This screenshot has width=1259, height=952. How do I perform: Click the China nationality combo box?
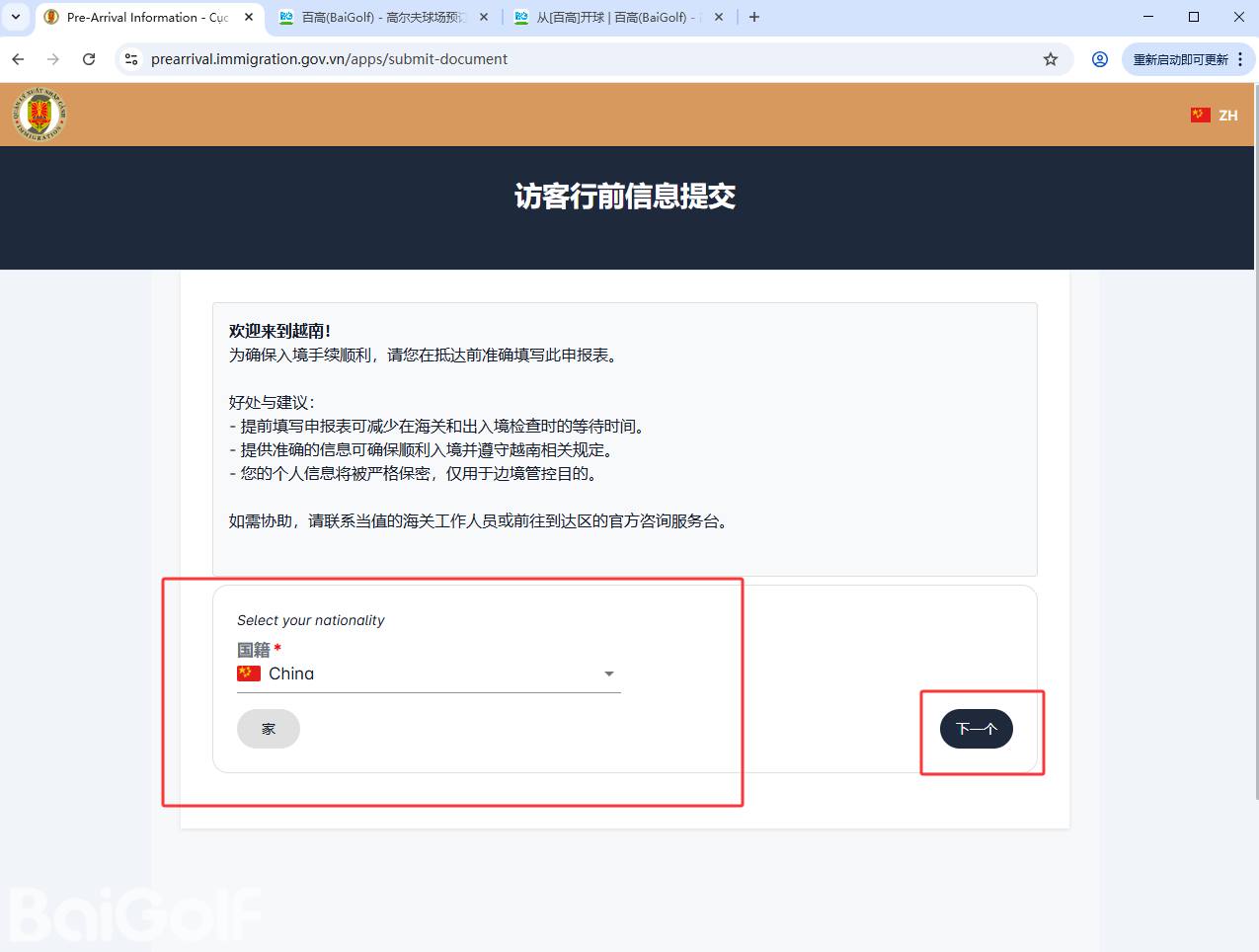point(425,674)
